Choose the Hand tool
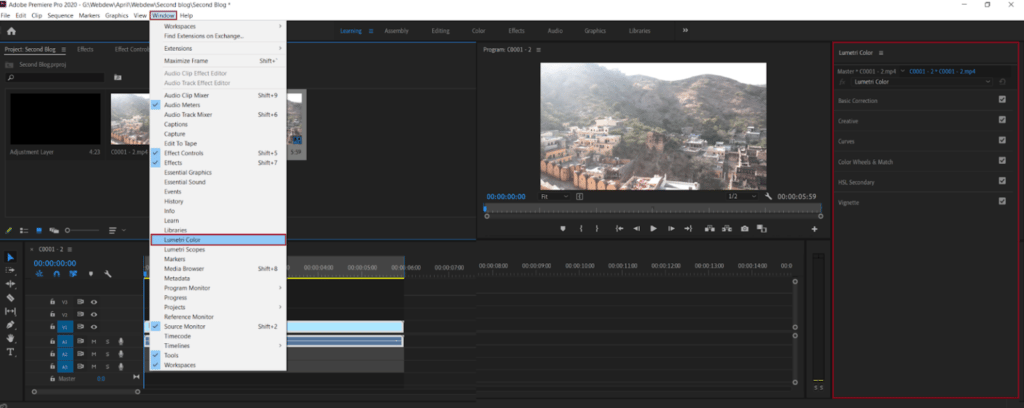Screen dimensions: 1024x408 [11, 339]
